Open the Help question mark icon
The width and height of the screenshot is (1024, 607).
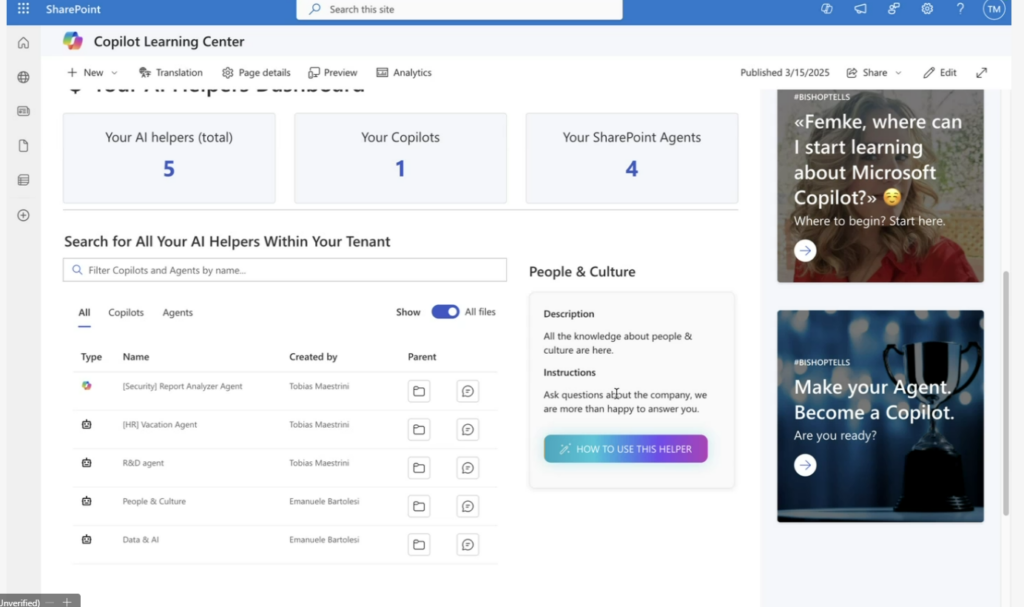[960, 9]
